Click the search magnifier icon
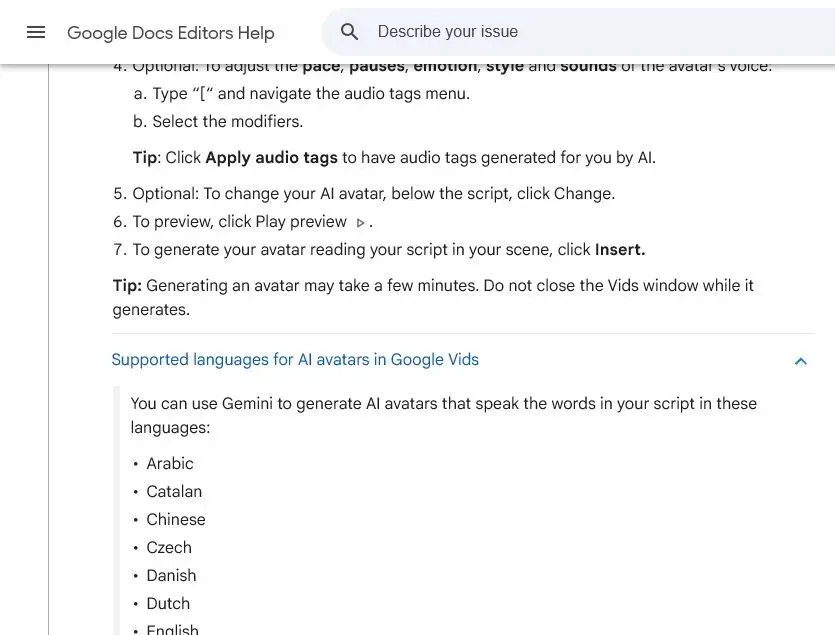This screenshot has height=635, width=835. click(349, 31)
